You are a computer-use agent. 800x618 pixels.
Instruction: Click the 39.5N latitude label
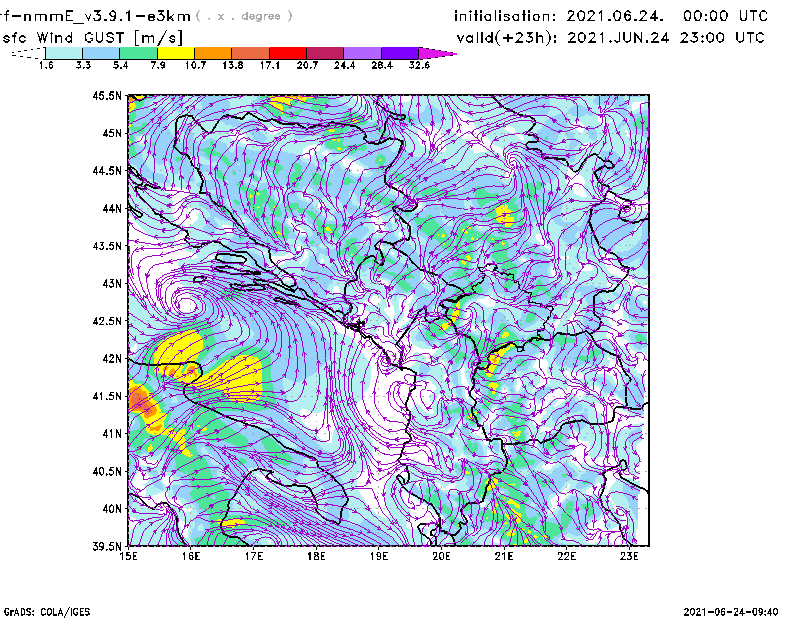point(107,546)
